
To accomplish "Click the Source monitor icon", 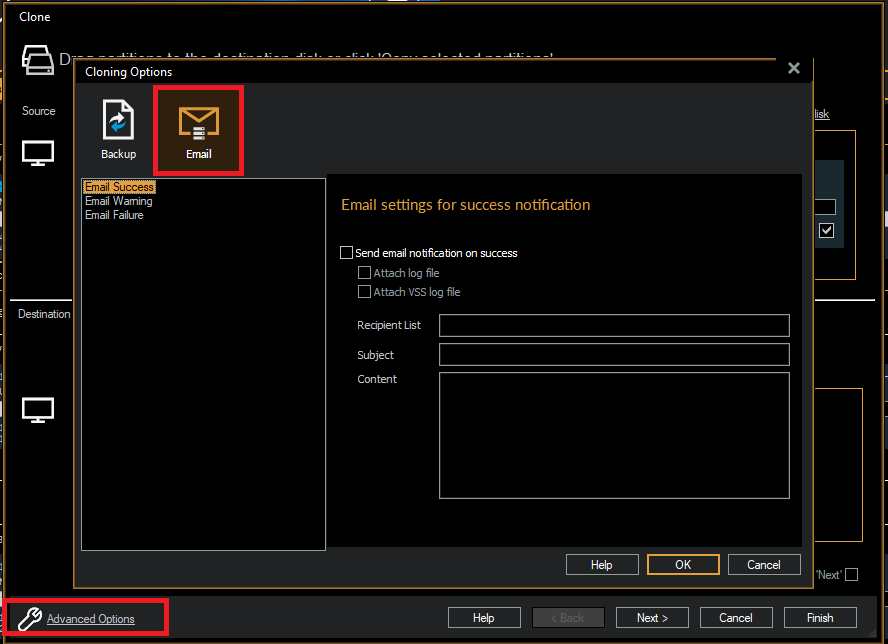I will pos(37,152).
